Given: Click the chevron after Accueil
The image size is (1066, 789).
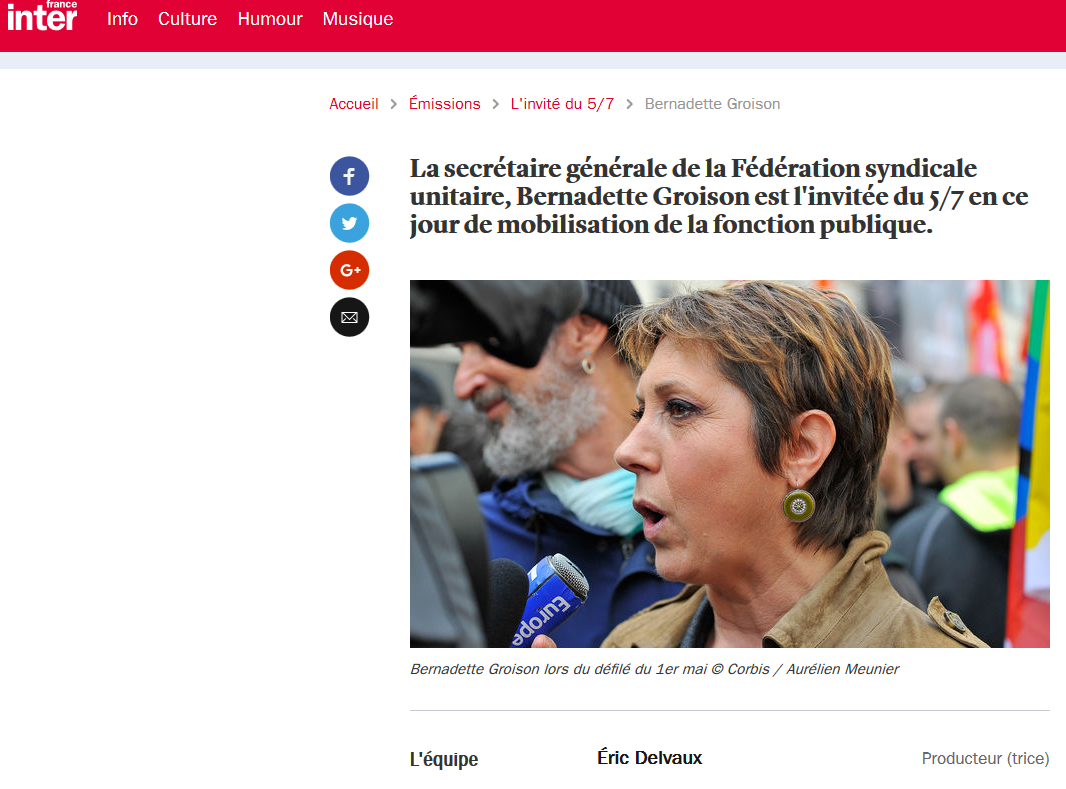Looking at the screenshot, I should [393, 104].
